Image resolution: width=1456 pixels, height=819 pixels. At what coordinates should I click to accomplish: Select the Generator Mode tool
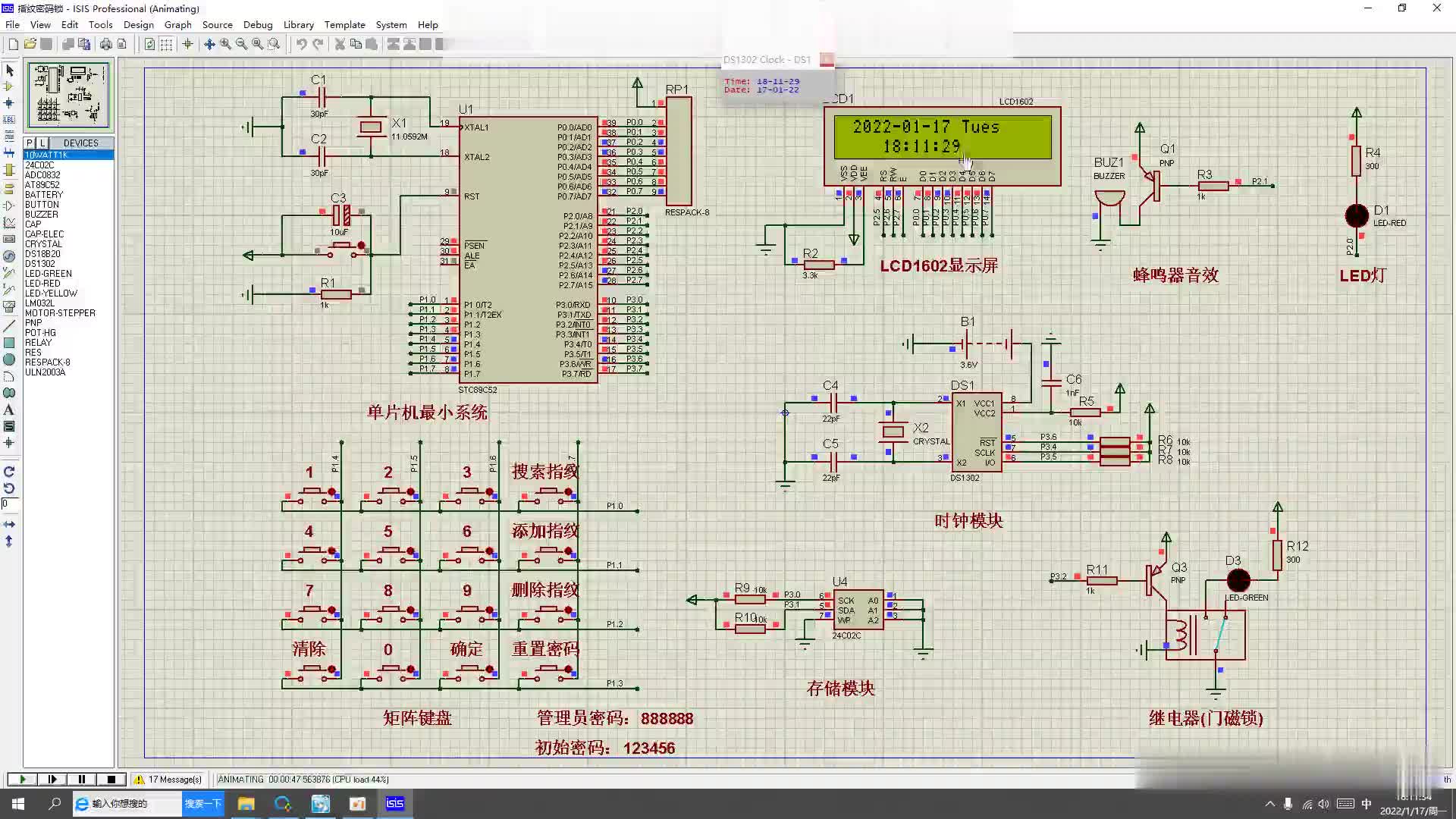[x=9, y=256]
